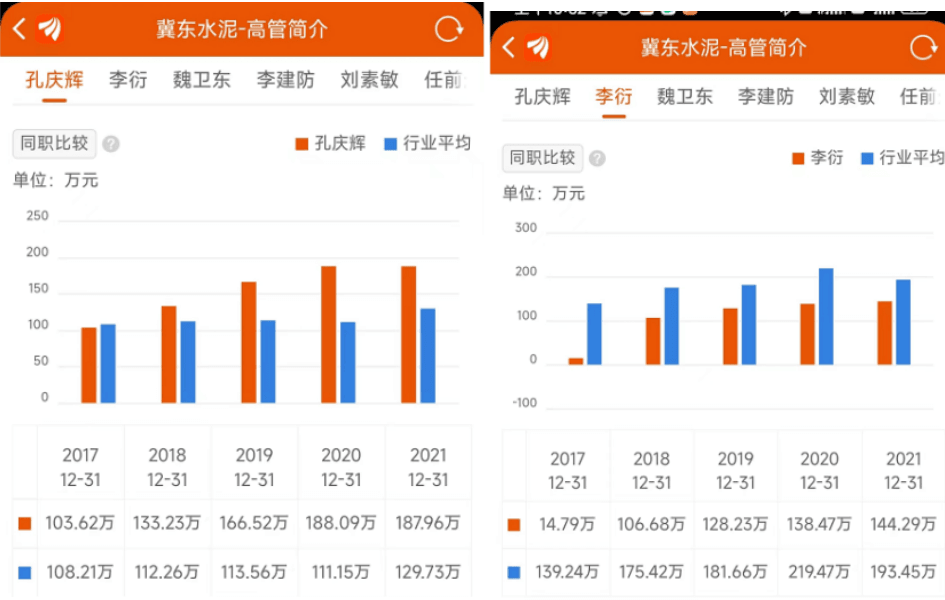Click 2021 12-31 column header in right table
The height and width of the screenshot is (600, 945).
pyautogui.click(x=903, y=470)
